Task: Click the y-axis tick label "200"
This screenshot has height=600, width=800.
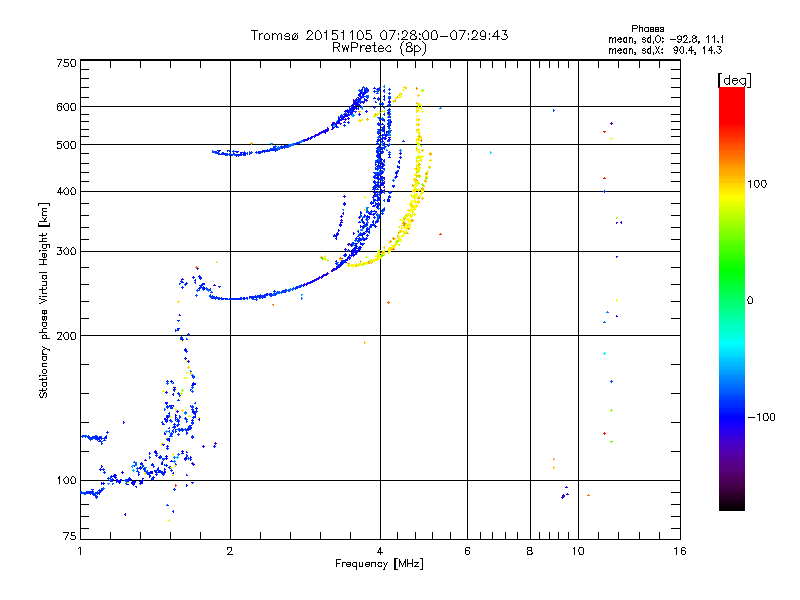Action: (67, 336)
